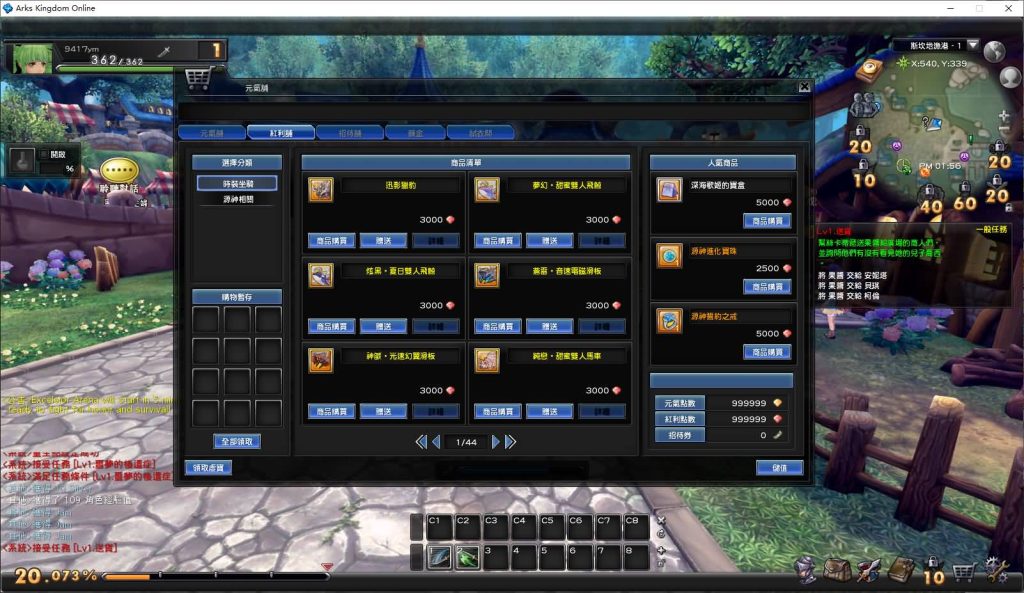The image size is (1024, 593).
Task: Click the 迅影獵豹 mount item icon
Action: pos(320,189)
